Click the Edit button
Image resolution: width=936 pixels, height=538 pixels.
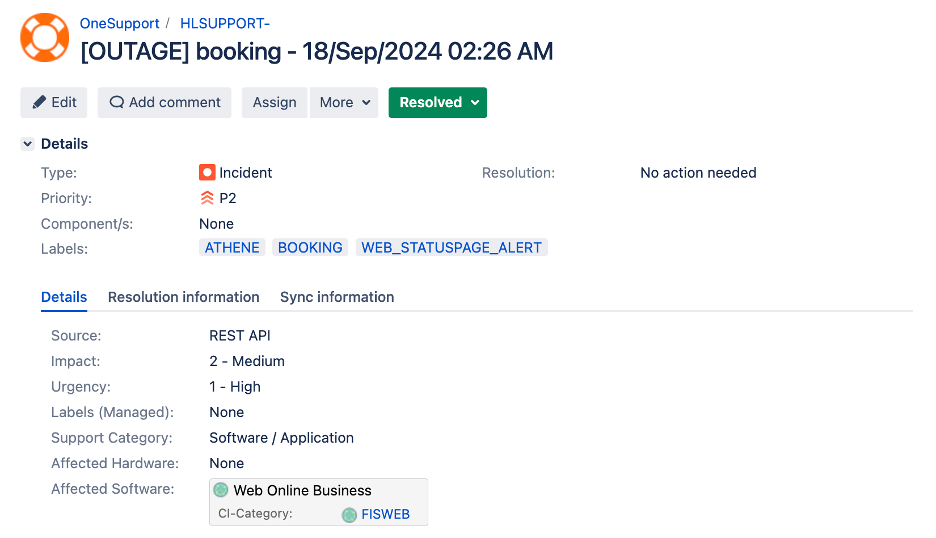54,103
